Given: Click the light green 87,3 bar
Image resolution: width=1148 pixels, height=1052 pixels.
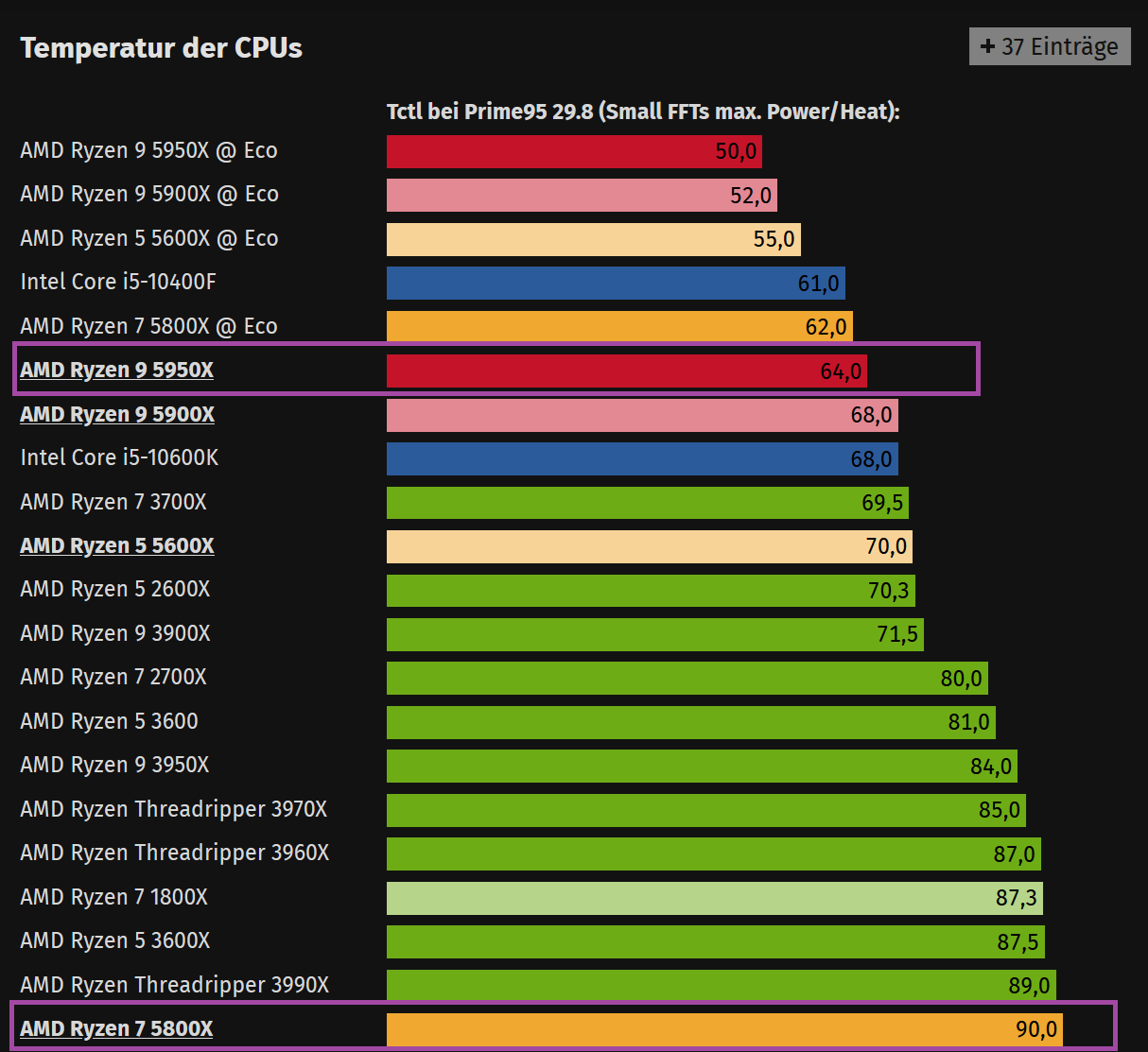Looking at the screenshot, I should pyautogui.click(x=715, y=899).
